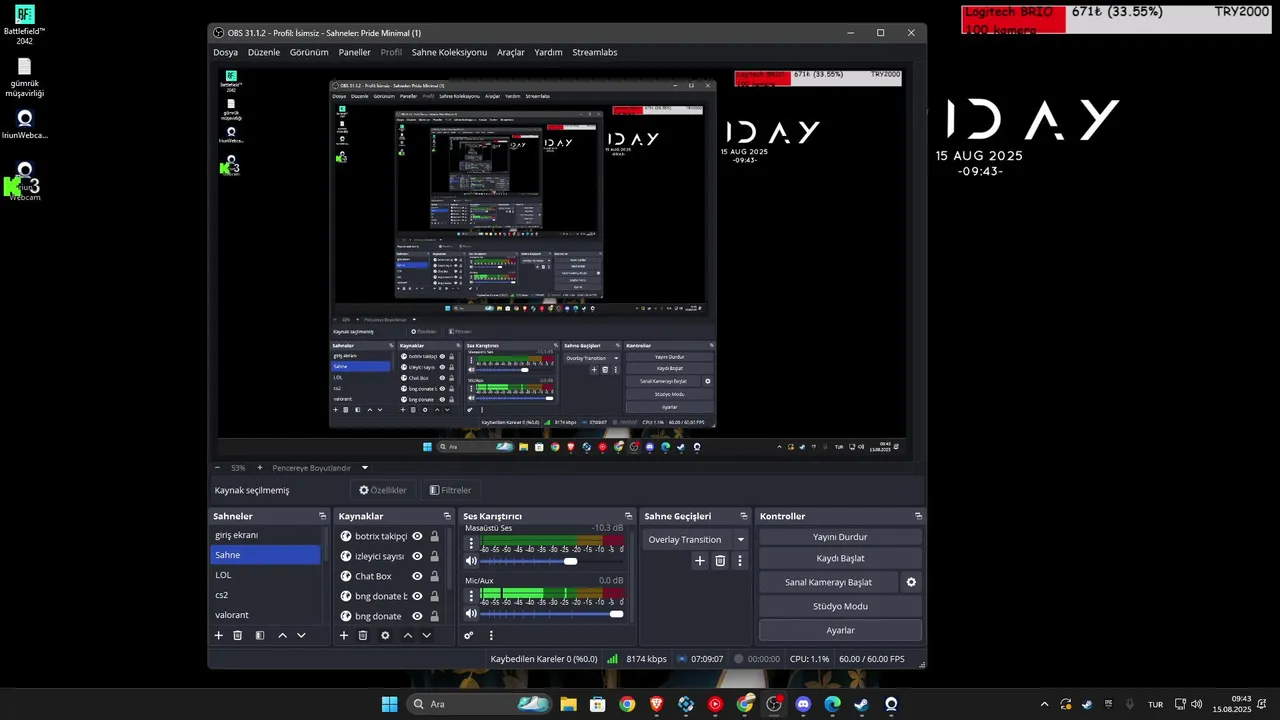Screen dimensions: 1280x720
Task: Open the Düzenle menu
Action: tap(264, 52)
